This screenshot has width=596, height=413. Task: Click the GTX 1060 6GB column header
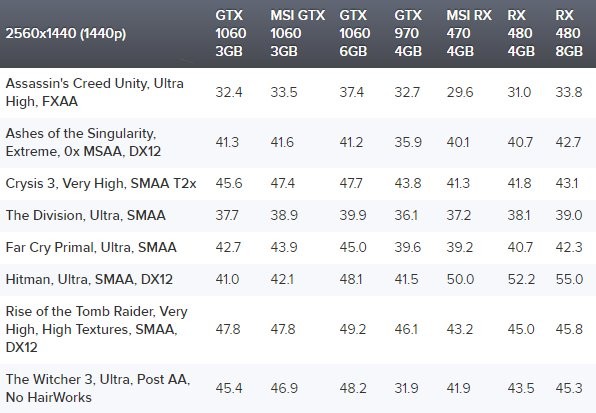[x=355, y=33]
